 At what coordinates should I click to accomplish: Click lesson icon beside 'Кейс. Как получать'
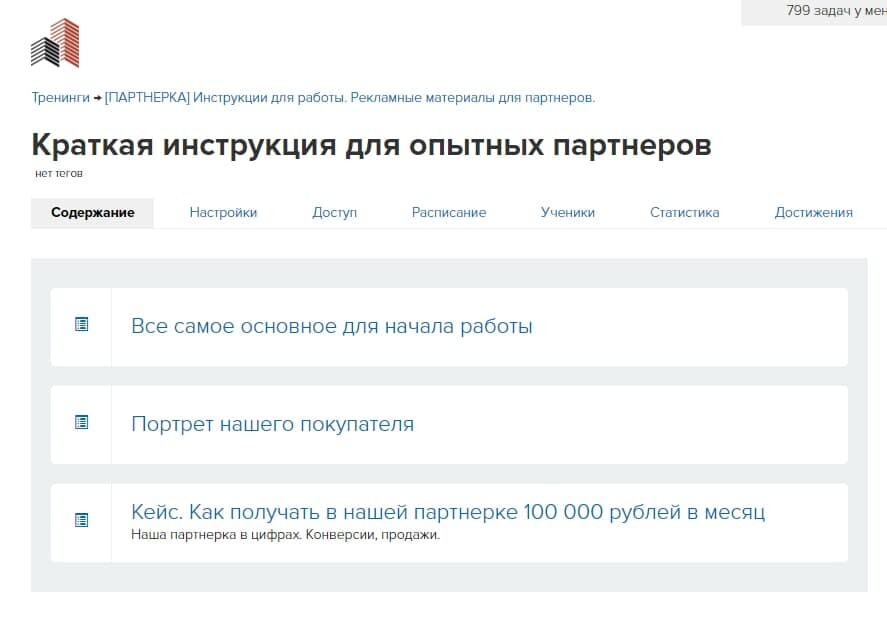81,520
